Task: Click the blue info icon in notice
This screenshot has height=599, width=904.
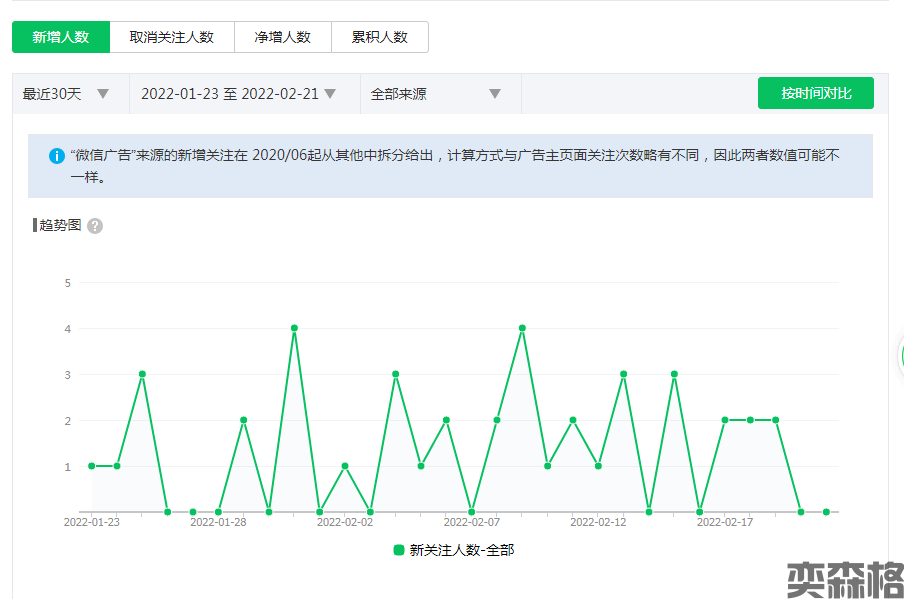Action: pos(57,156)
